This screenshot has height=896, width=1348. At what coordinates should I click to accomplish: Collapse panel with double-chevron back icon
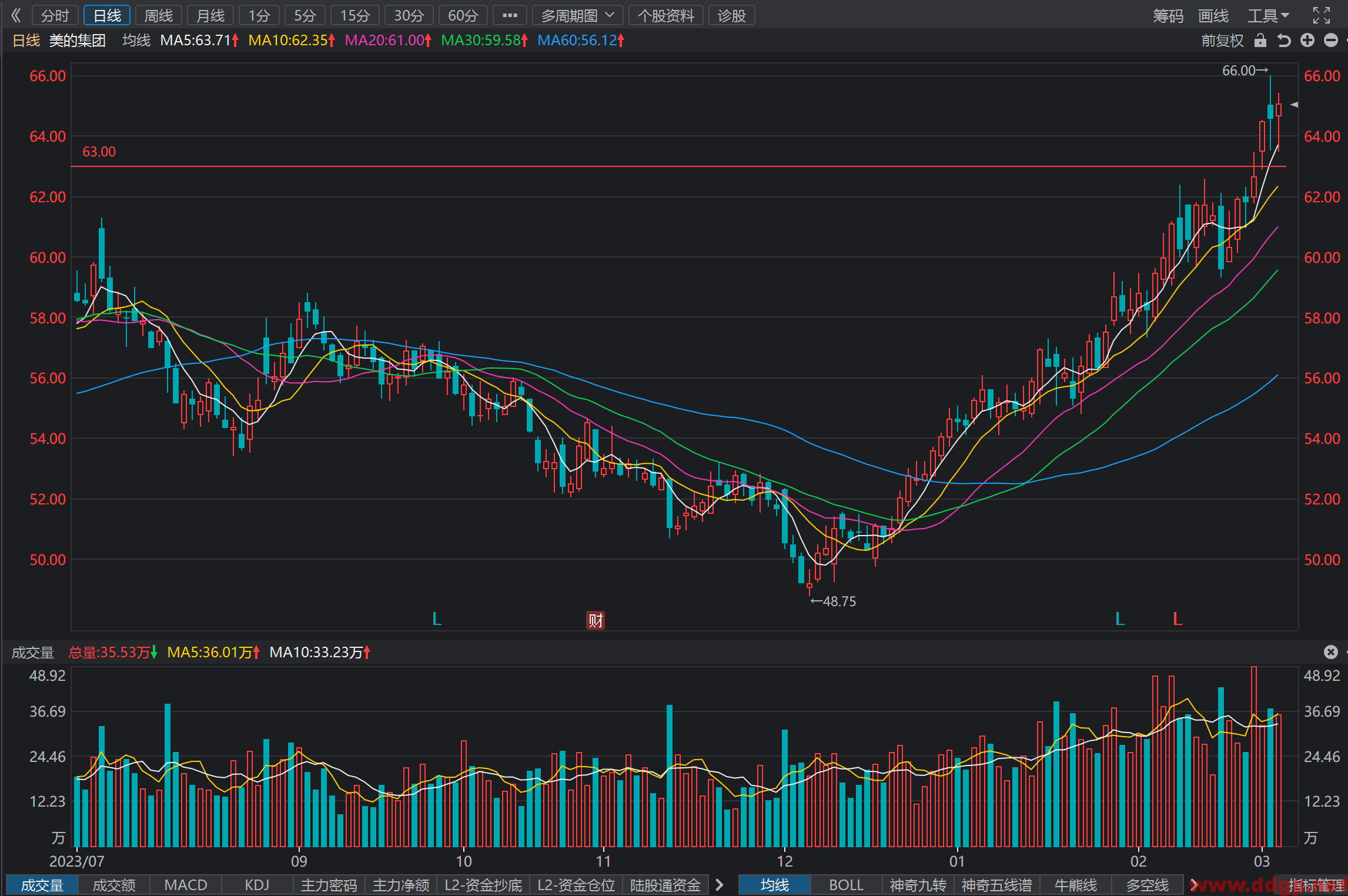point(16,15)
